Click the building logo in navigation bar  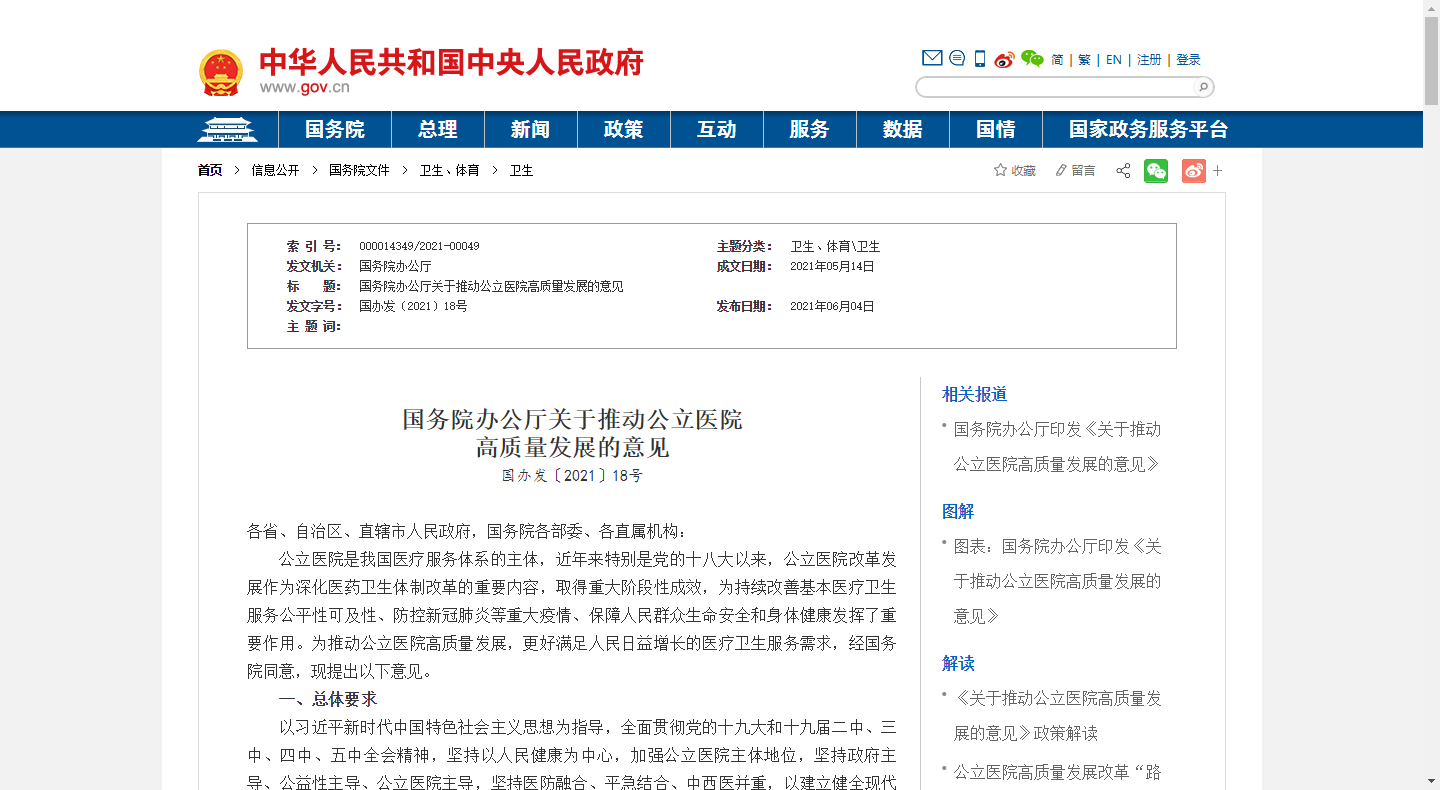227,129
